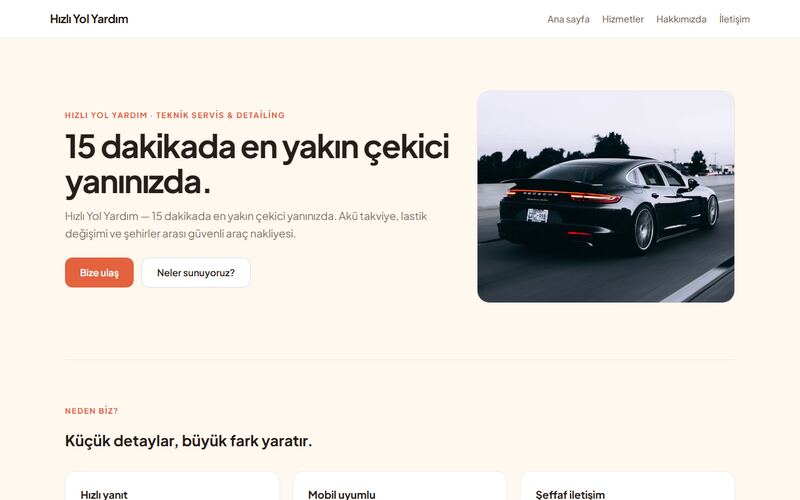Click the black car hero image

point(606,196)
